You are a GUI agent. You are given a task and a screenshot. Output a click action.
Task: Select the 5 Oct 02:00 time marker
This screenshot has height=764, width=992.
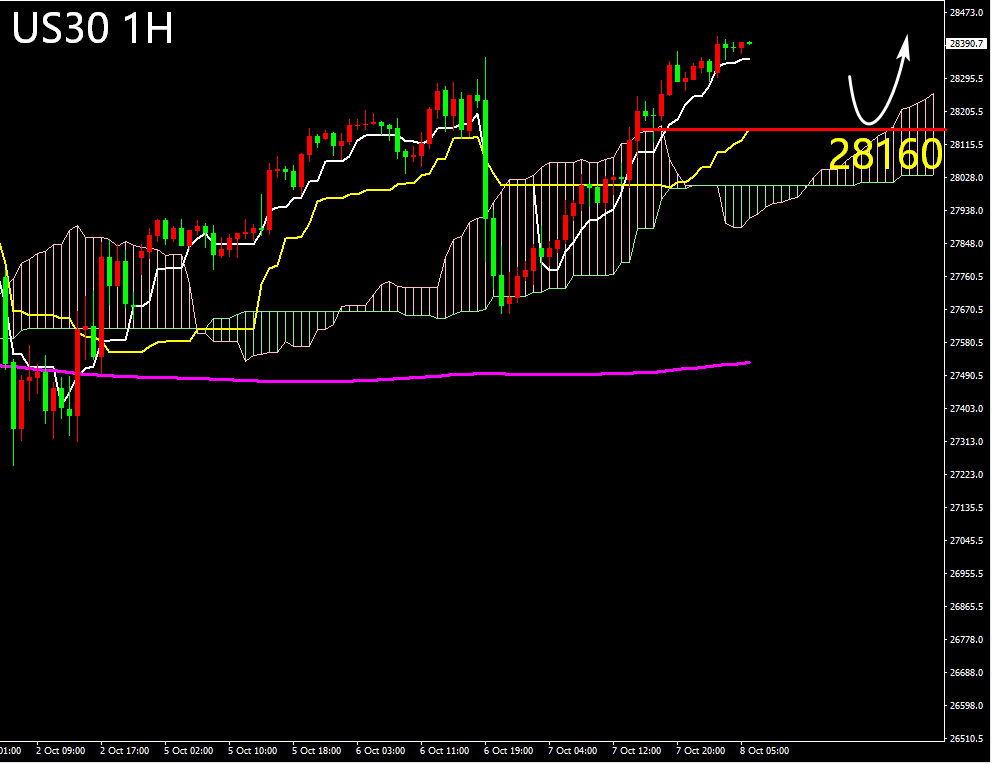point(188,750)
